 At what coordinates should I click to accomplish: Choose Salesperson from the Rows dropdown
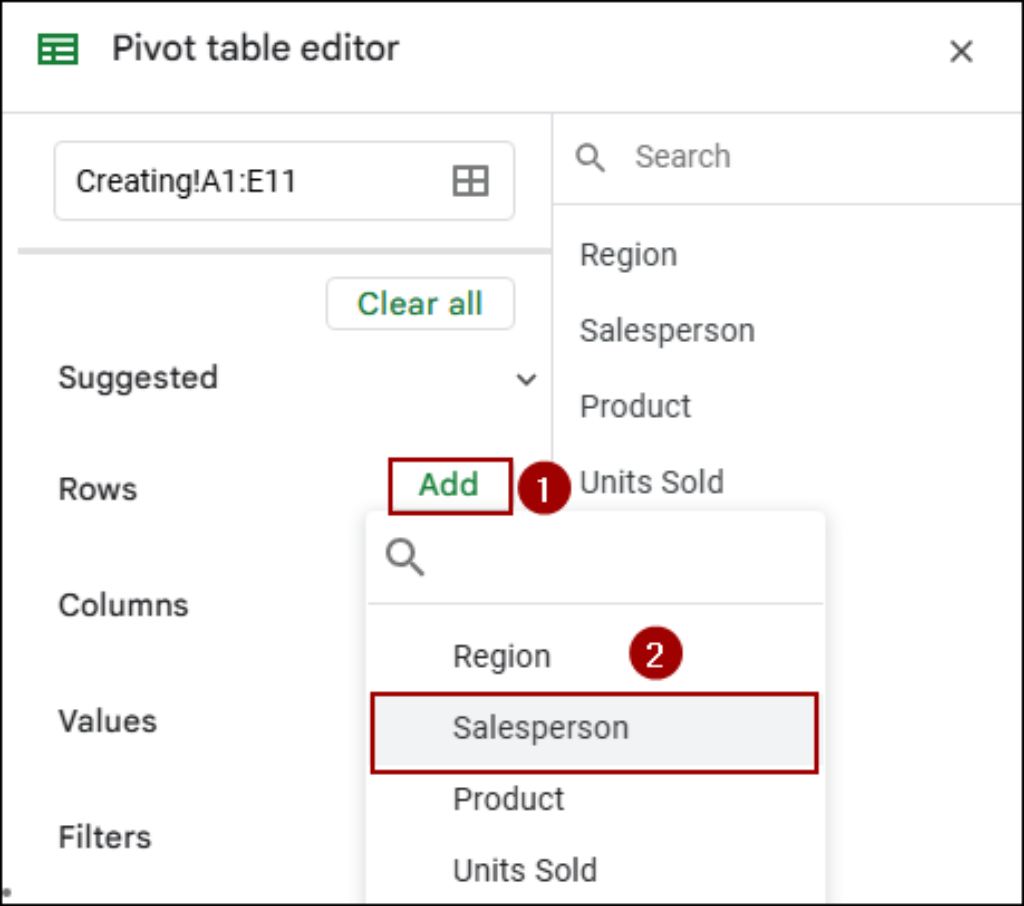click(x=541, y=729)
